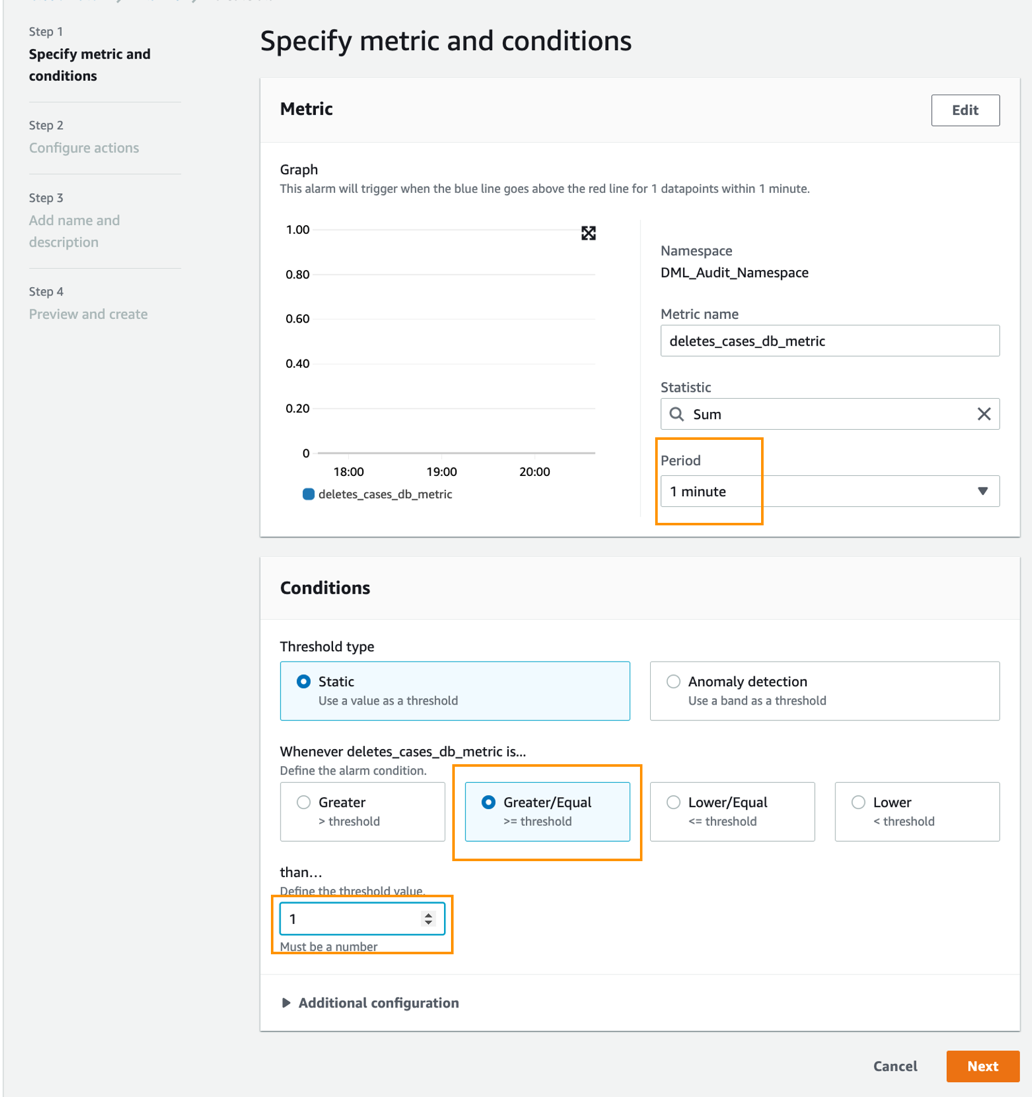Click the Metric name input field
Image resolution: width=1032 pixels, height=1097 pixels.
829,341
